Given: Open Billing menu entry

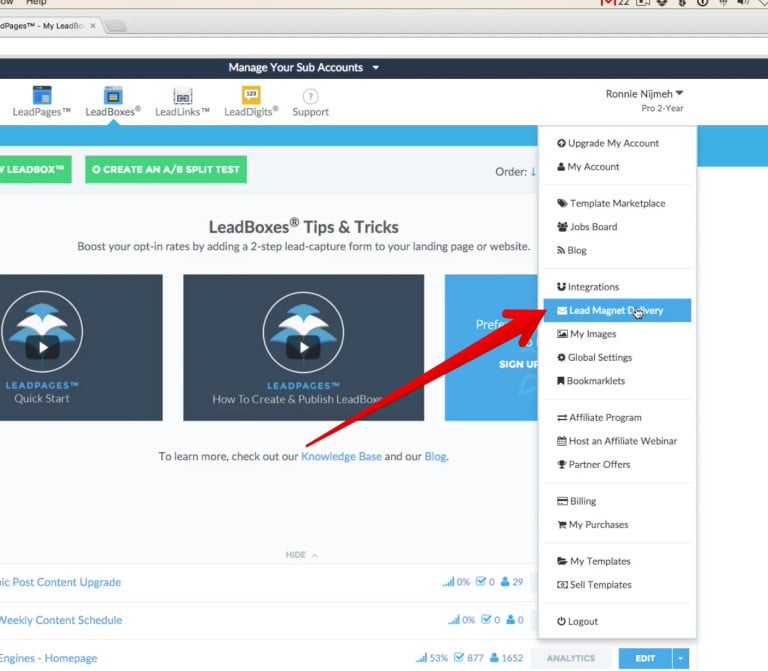Looking at the screenshot, I should click(576, 501).
